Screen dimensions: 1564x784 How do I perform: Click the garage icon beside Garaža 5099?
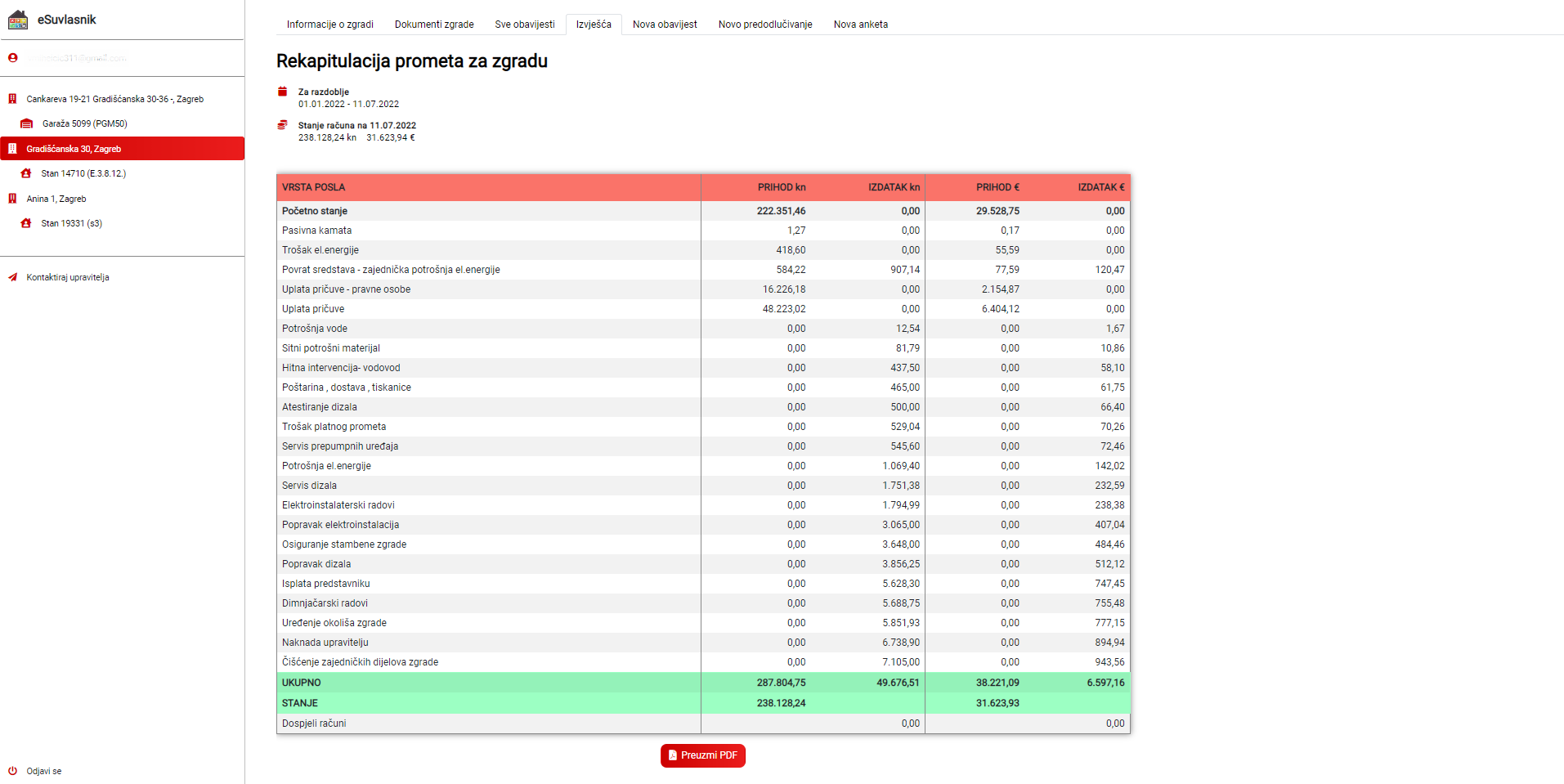click(27, 123)
